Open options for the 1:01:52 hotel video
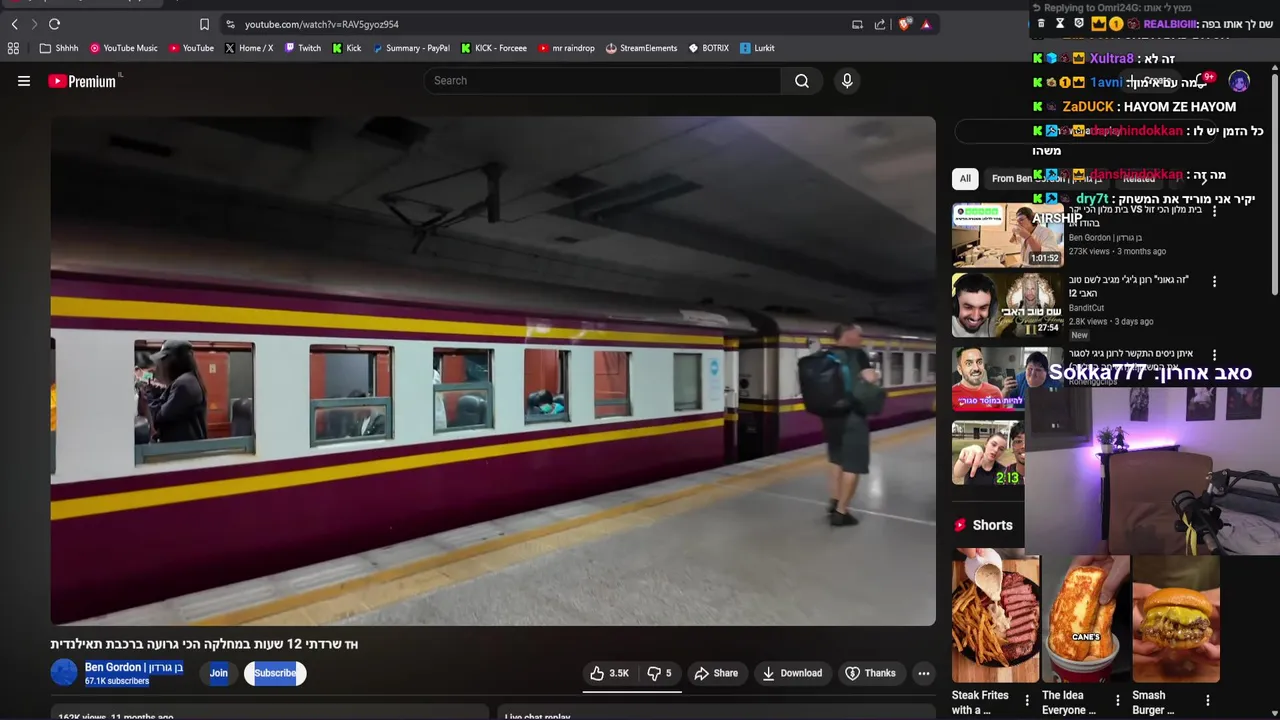This screenshot has height=720, width=1280. pos(1214,211)
